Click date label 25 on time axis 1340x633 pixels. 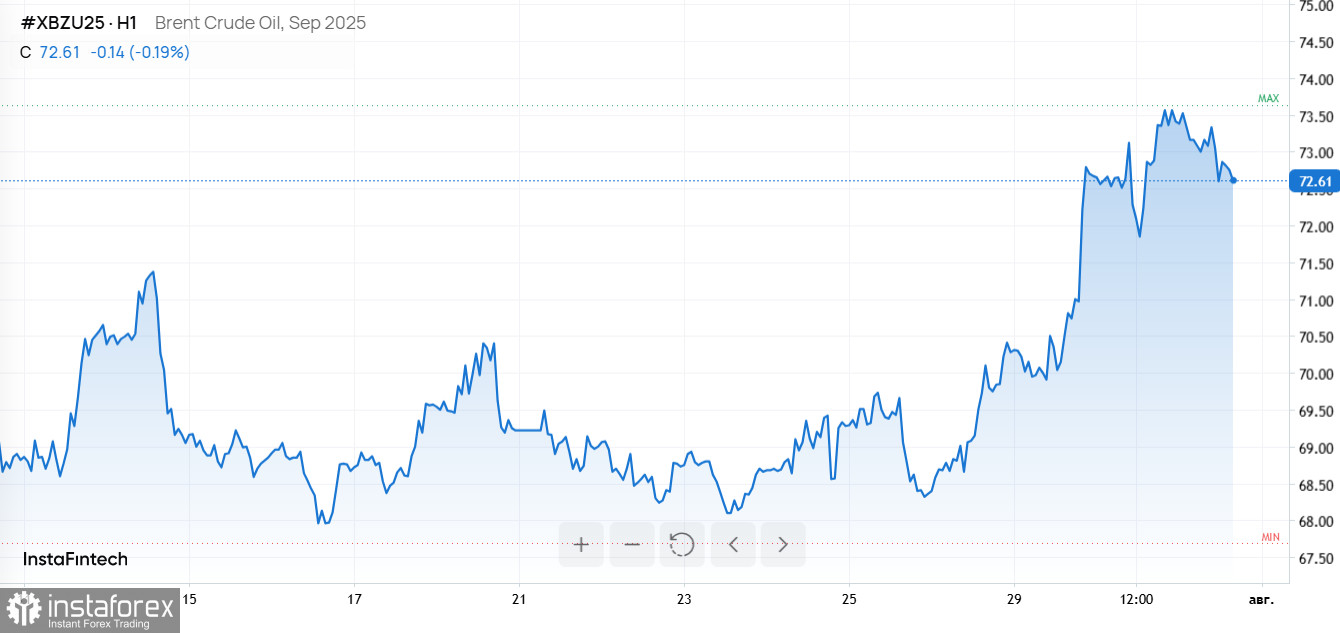tap(848, 600)
